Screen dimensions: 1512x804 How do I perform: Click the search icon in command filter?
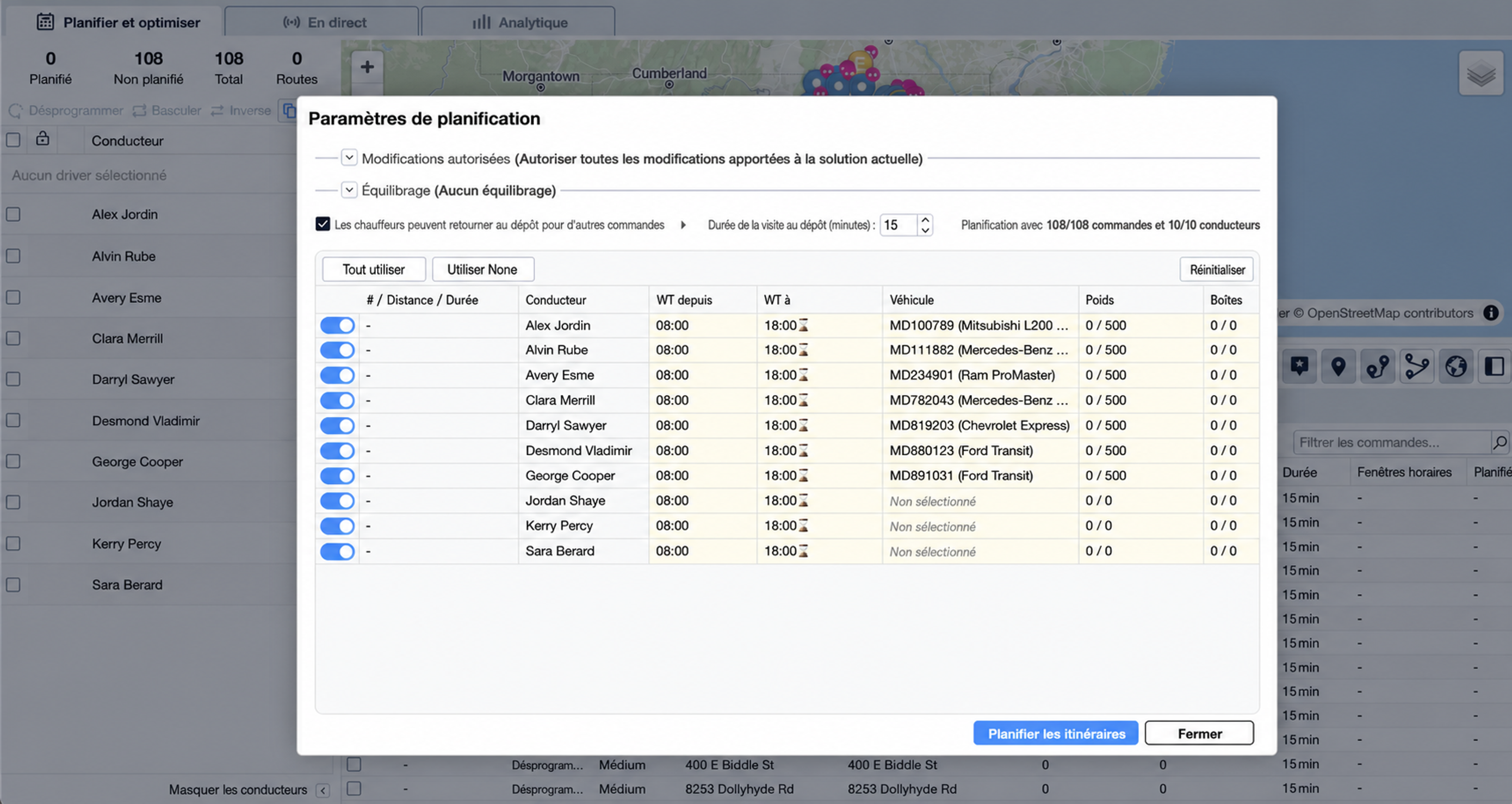[x=1499, y=442]
